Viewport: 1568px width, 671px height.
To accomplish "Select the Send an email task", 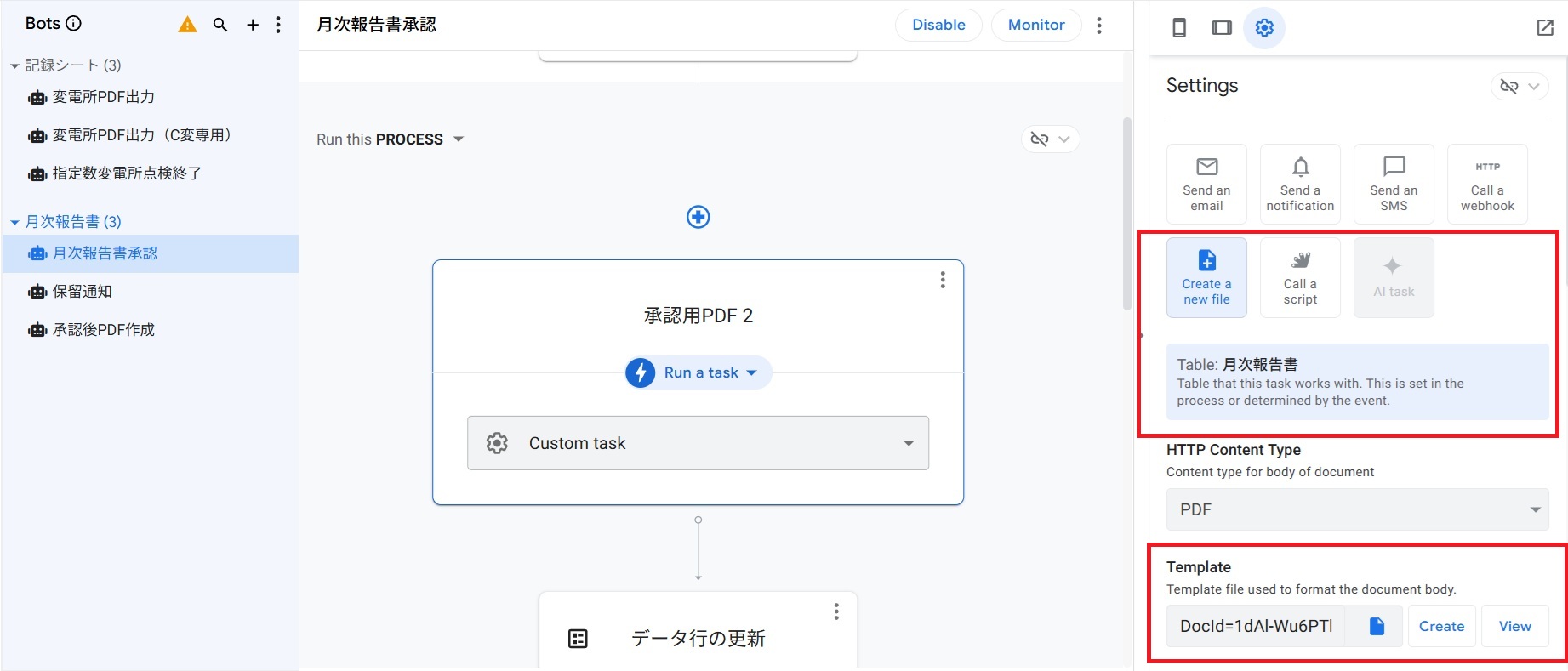I will coord(1206,184).
